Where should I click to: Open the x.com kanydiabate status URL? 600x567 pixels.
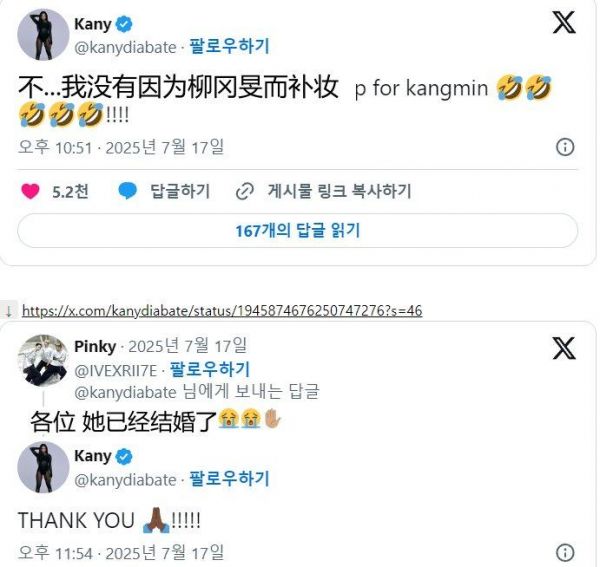(x=222, y=311)
